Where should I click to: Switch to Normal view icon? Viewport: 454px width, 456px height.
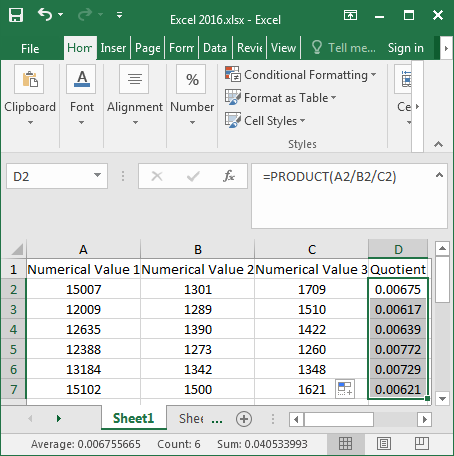(x=345, y=444)
